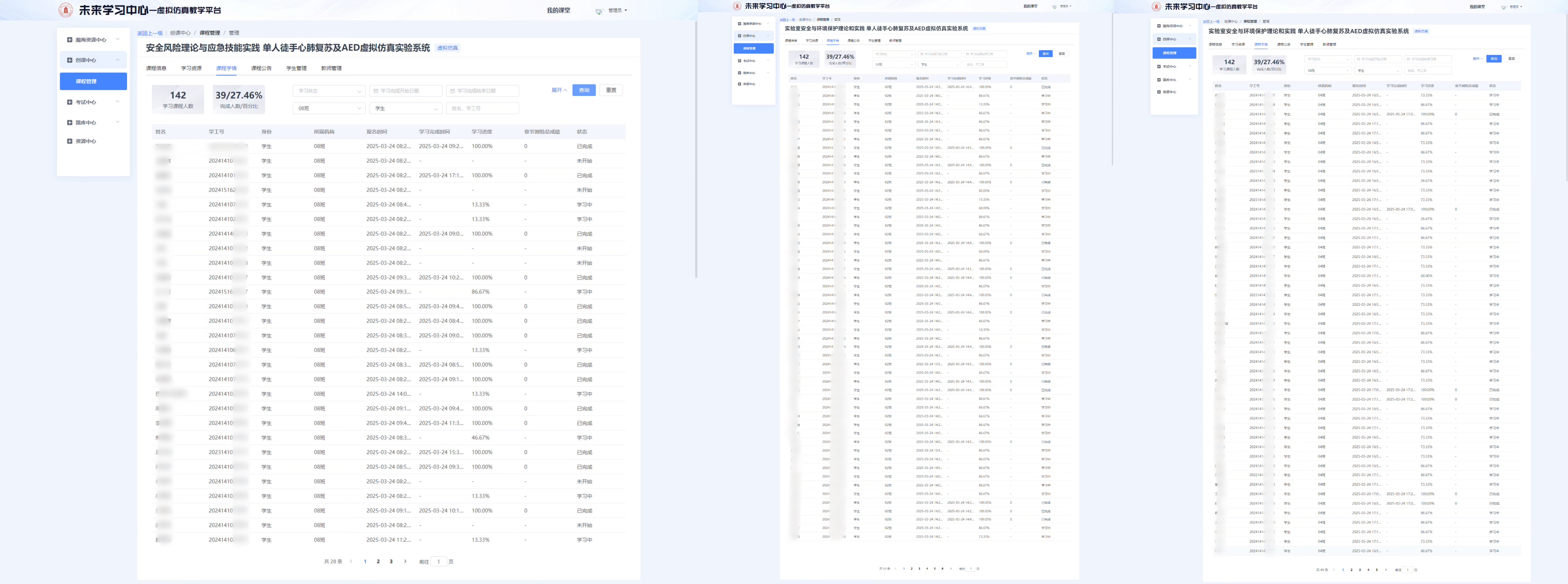Click the calendar icon in 学习完成结束日期 of the 08班 window
Screen dimensions: 1568x584
pos(452,91)
